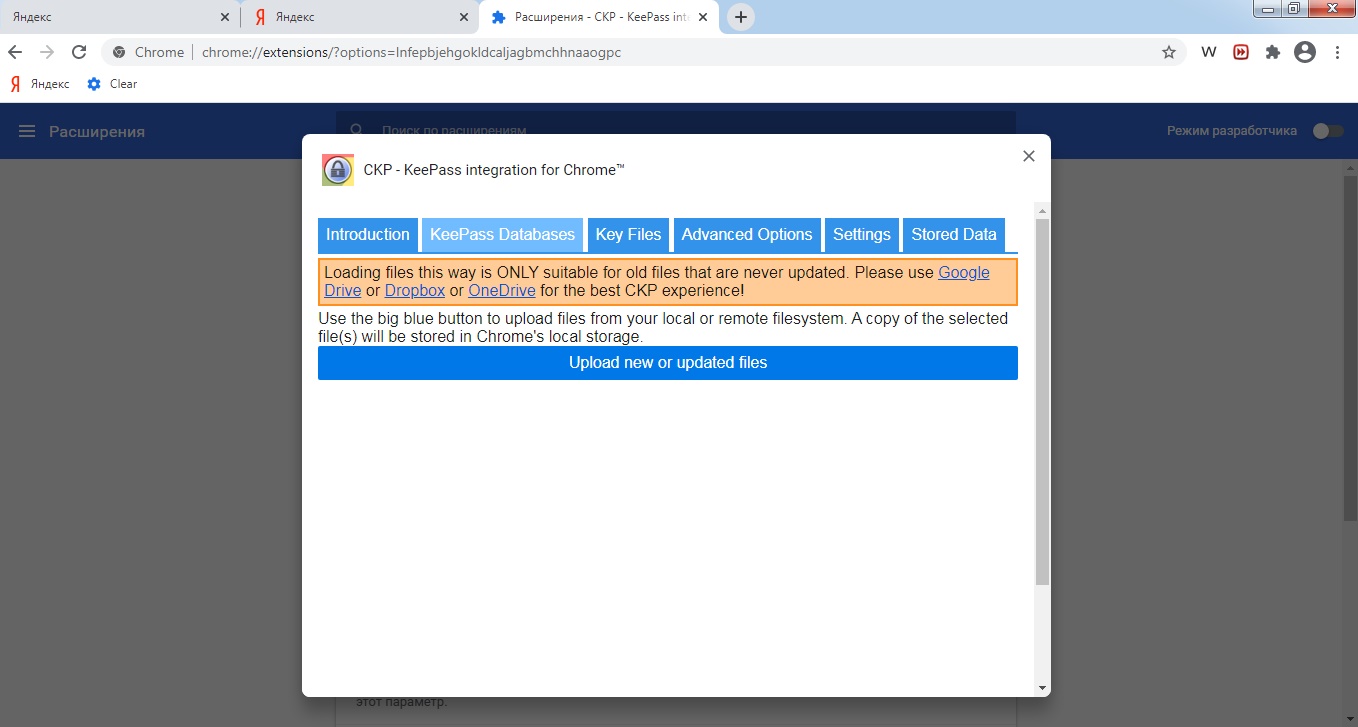
Task: Click the red video downloader extension icon
Action: click(1241, 52)
